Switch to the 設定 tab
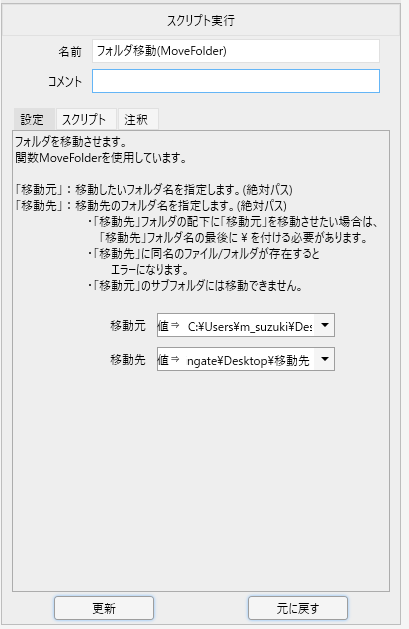409x629 pixels. coord(34,119)
